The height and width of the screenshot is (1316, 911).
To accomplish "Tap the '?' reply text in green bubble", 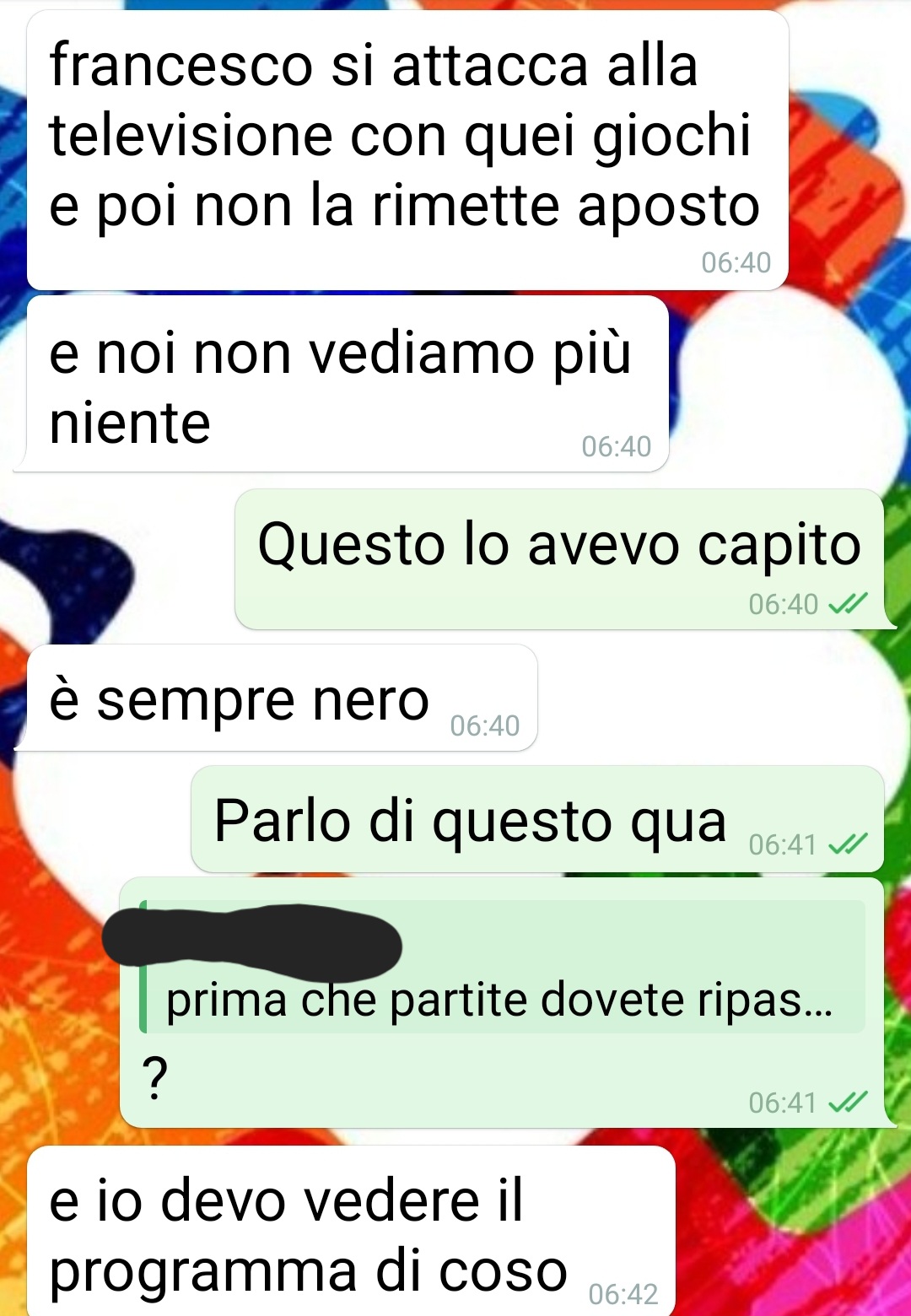I will [154, 1078].
